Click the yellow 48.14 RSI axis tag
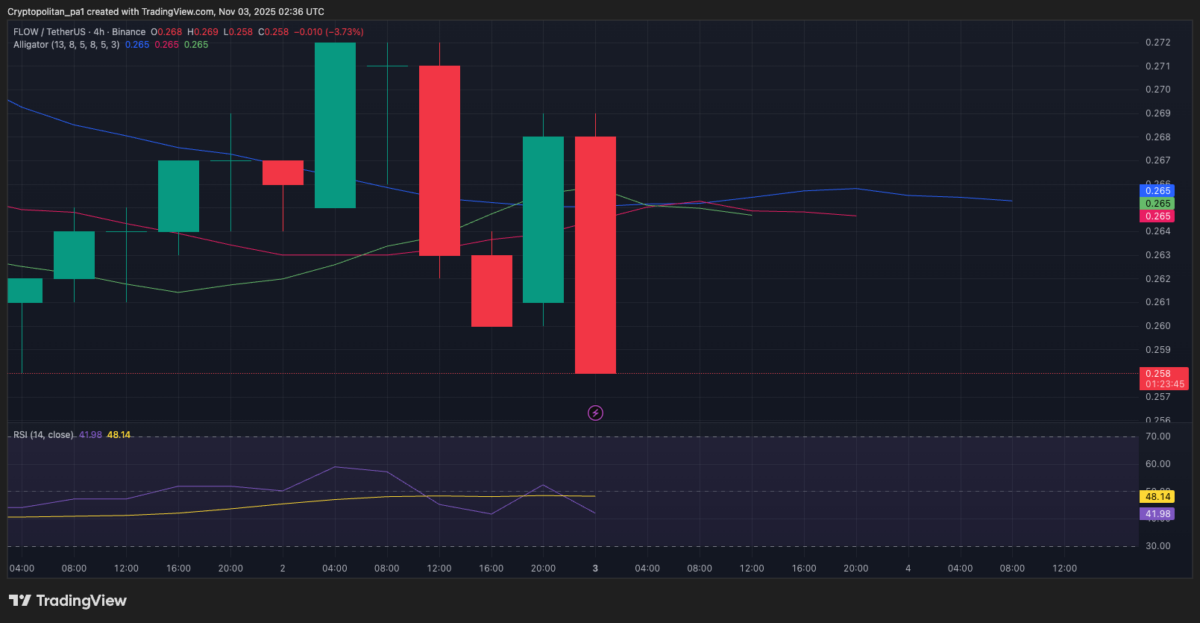This screenshot has width=1200, height=623. point(1158,496)
